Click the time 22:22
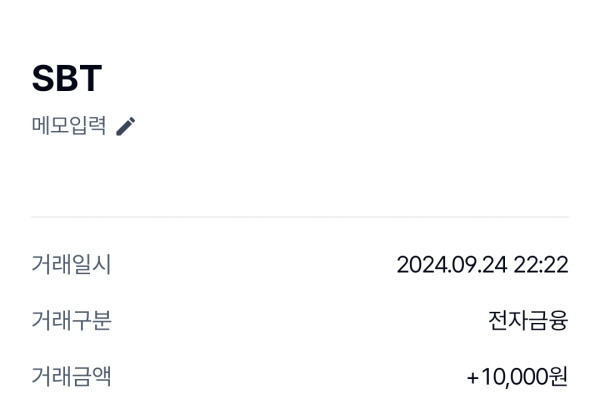 [x=541, y=265]
